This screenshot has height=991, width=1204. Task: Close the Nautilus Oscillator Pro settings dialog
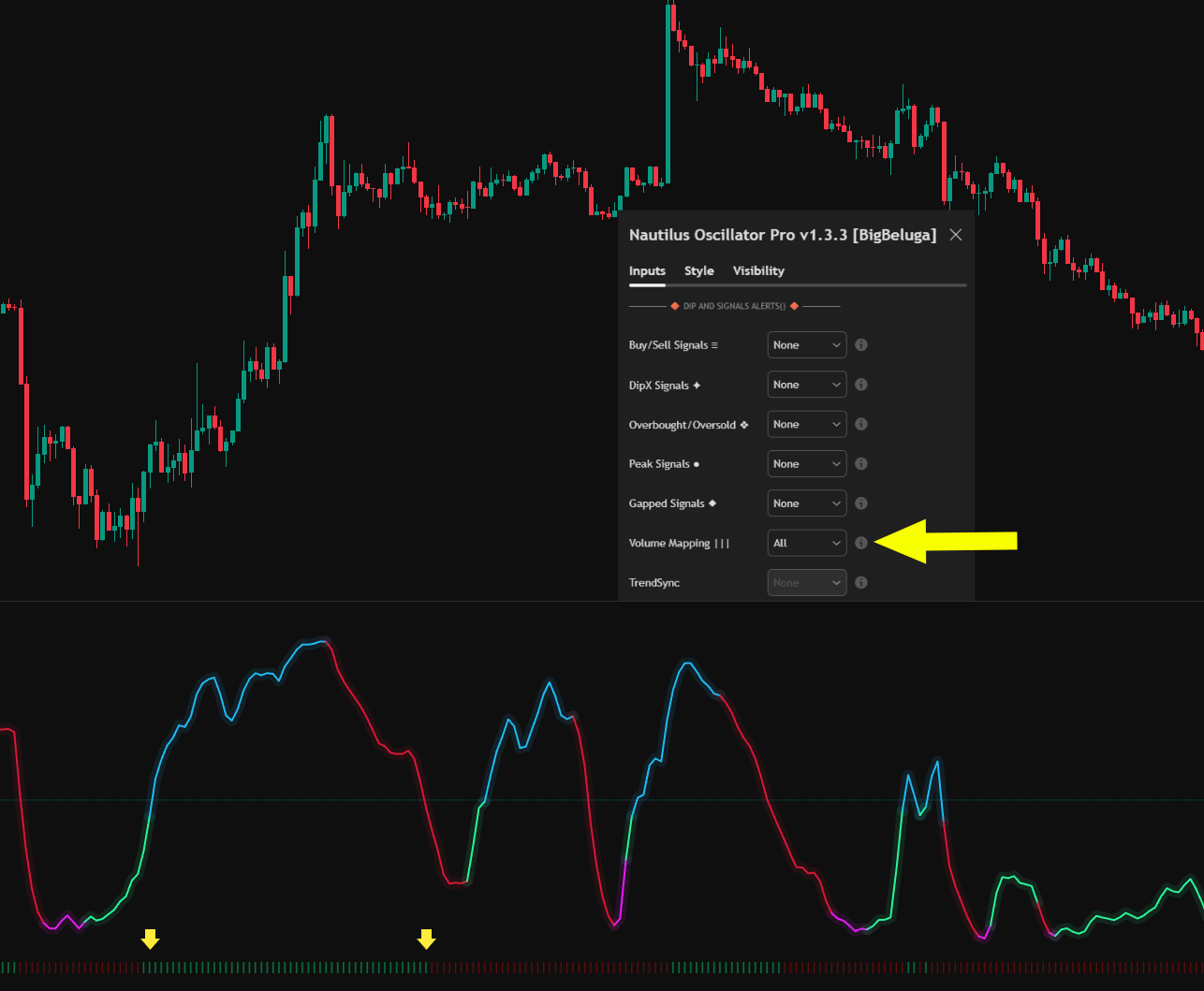click(x=956, y=235)
